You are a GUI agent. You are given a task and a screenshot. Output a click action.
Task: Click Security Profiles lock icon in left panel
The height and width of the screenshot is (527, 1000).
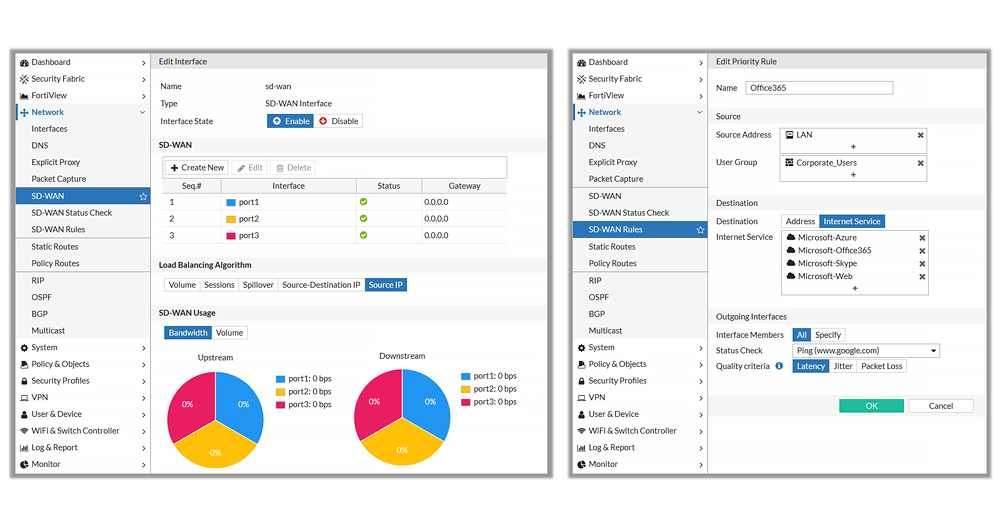coord(24,381)
